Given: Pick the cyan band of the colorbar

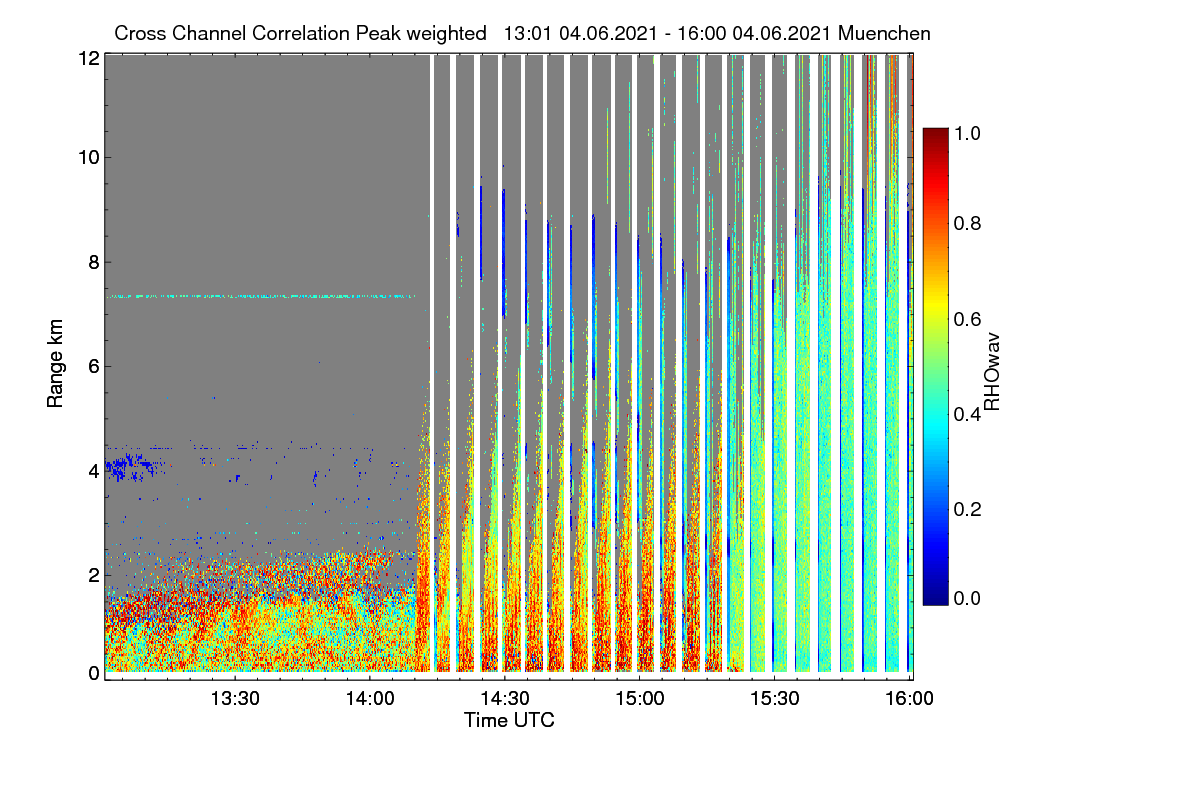Looking at the screenshot, I should [x=934, y=425].
